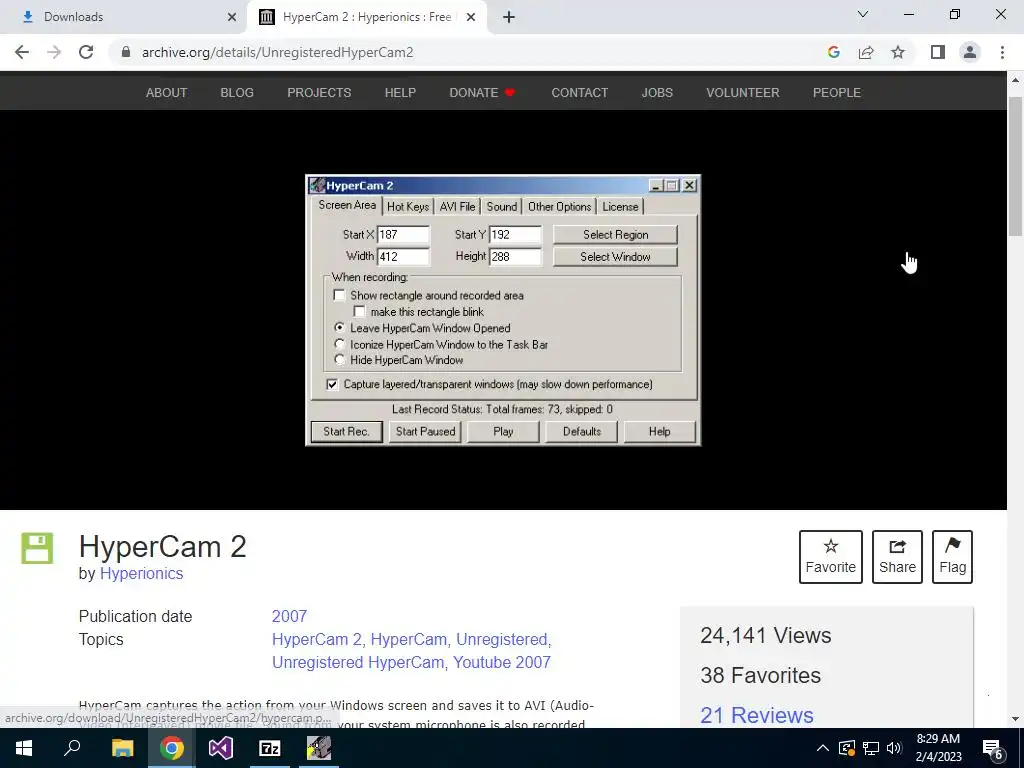Open Visual Studio from the taskbar
The height and width of the screenshot is (768, 1024).
(x=221, y=748)
